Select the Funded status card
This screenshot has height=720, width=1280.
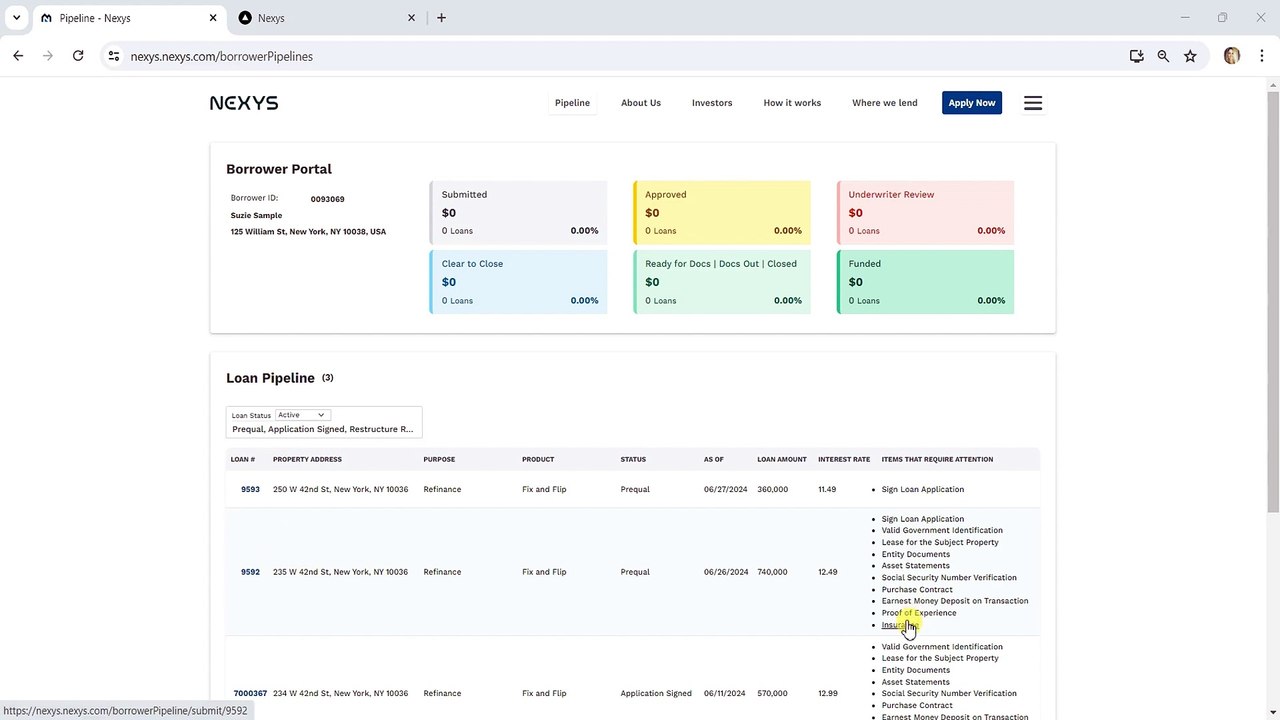coord(925,282)
